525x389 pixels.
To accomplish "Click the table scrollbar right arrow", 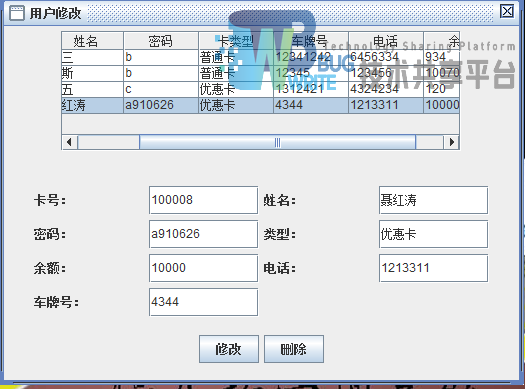I will [451, 142].
